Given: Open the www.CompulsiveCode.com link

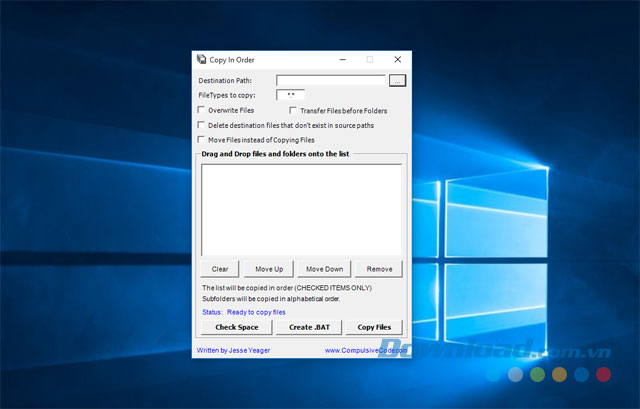Looking at the screenshot, I should 366,350.
